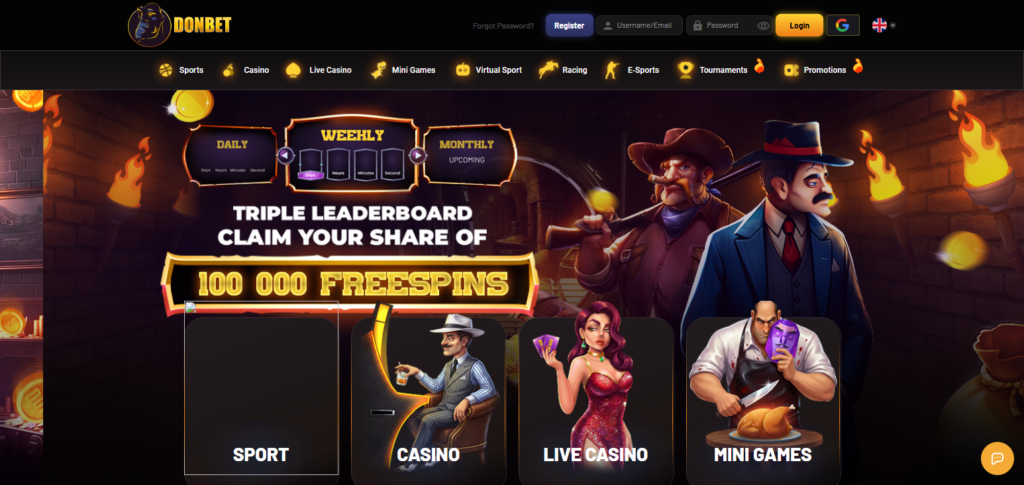1024x485 pixels.
Task: Open the language flag dropdown
Action: (x=884, y=25)
